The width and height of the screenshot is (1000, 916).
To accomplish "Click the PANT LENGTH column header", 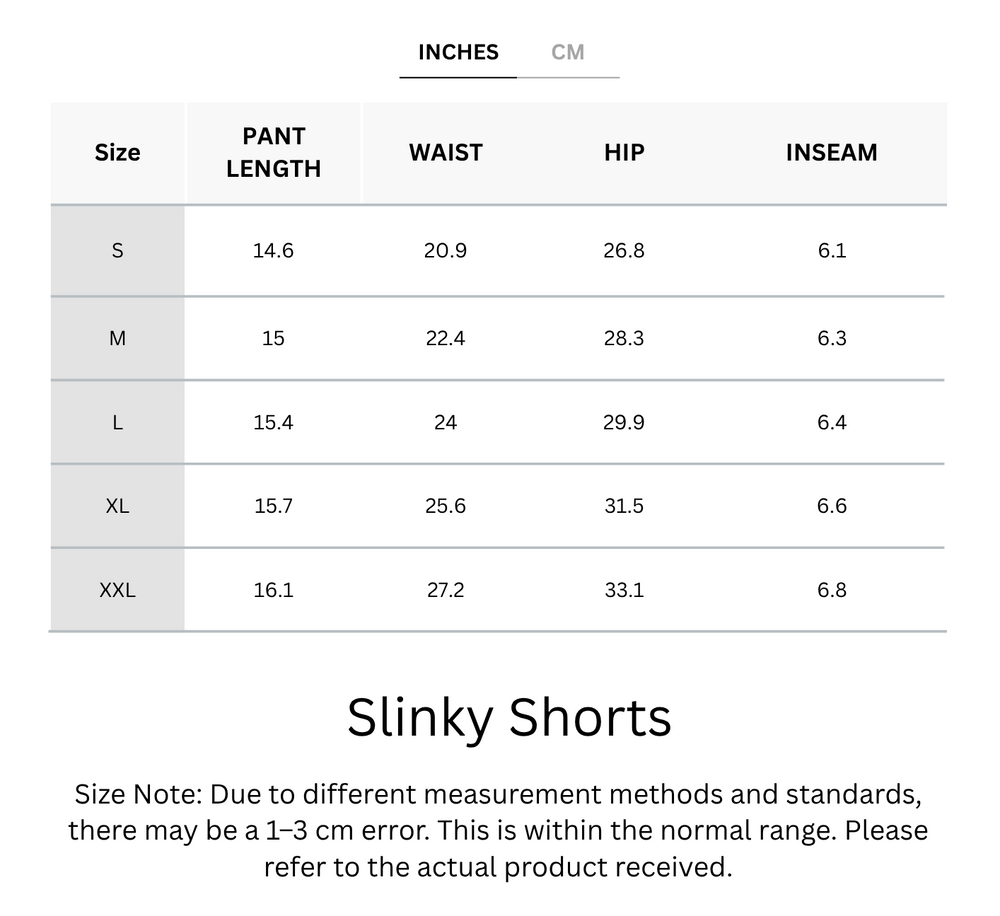I will pos(273,153).
